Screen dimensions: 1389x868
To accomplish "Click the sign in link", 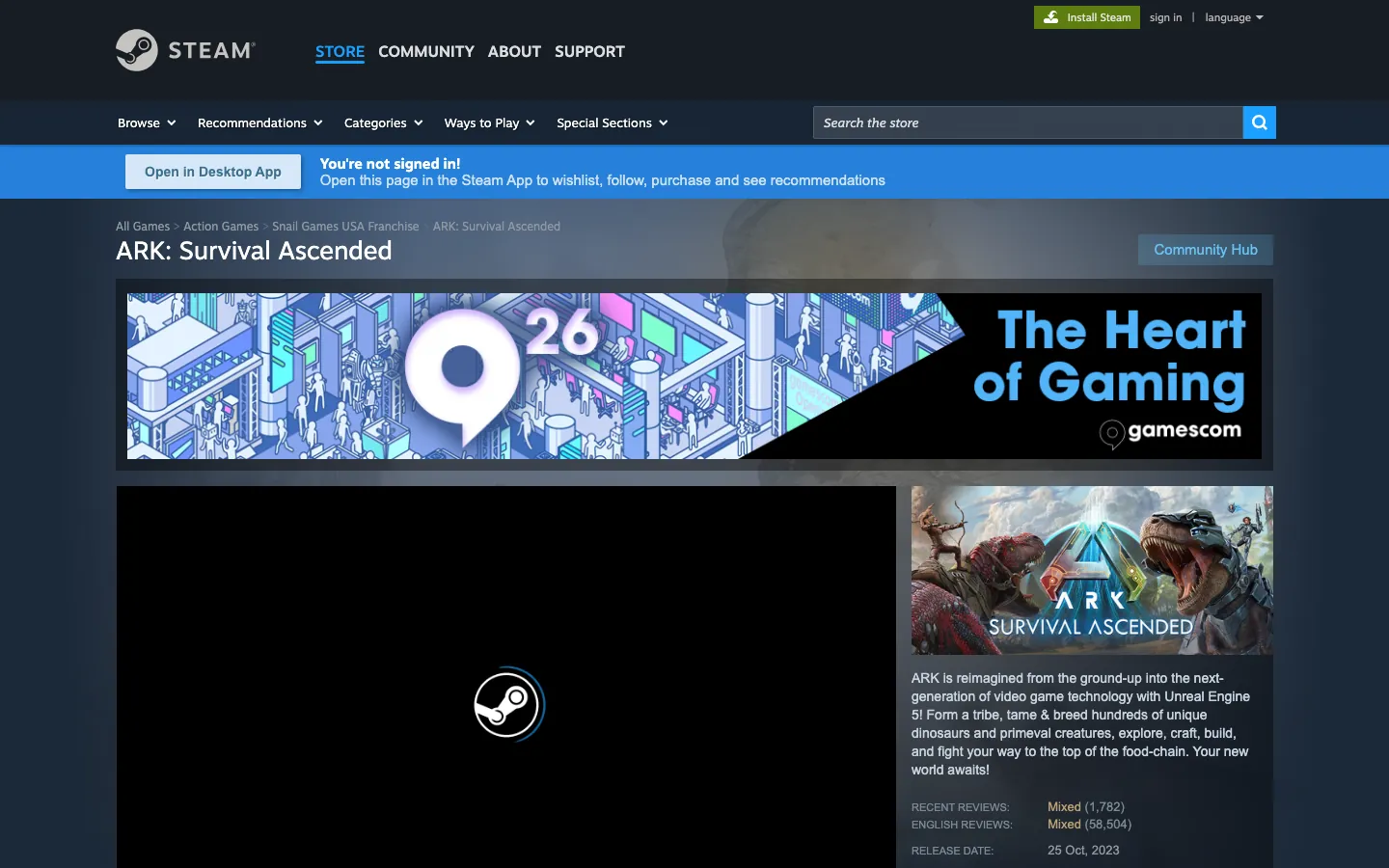I will [x=1165, y=17].
